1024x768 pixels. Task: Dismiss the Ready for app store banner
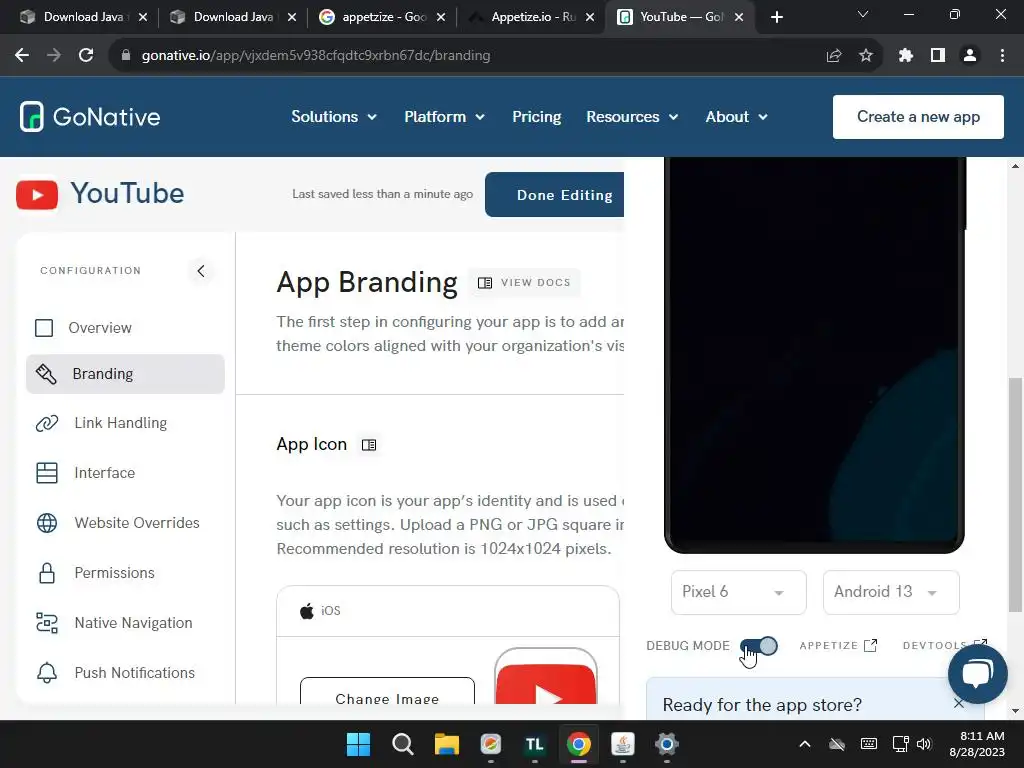click(958, 703)
